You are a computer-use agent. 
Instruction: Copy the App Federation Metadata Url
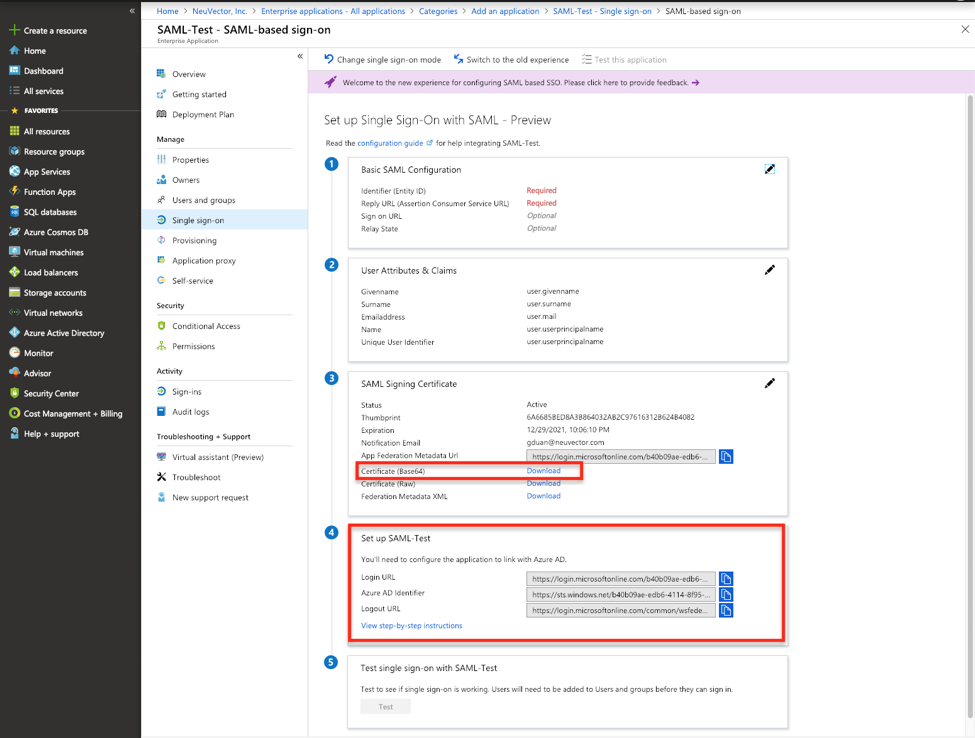point(726,456)
